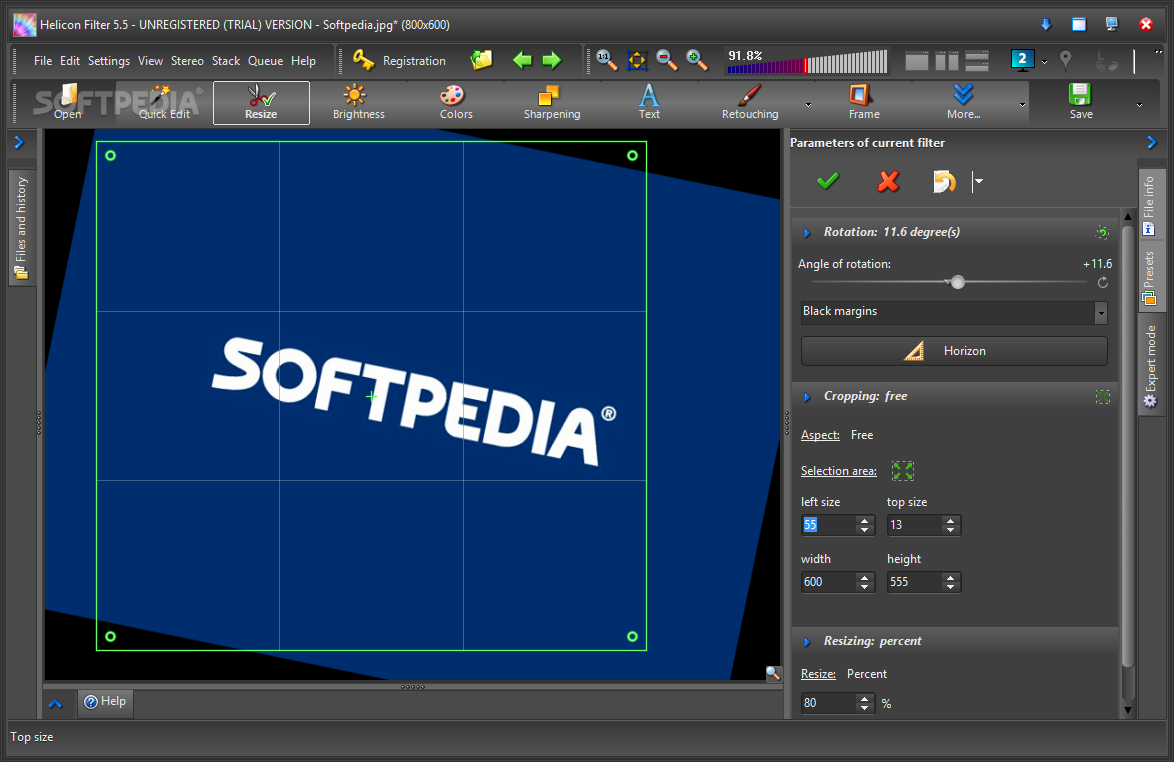Open the Colors palette tool
Viewport: 1174px width, 762px height.
455,102
